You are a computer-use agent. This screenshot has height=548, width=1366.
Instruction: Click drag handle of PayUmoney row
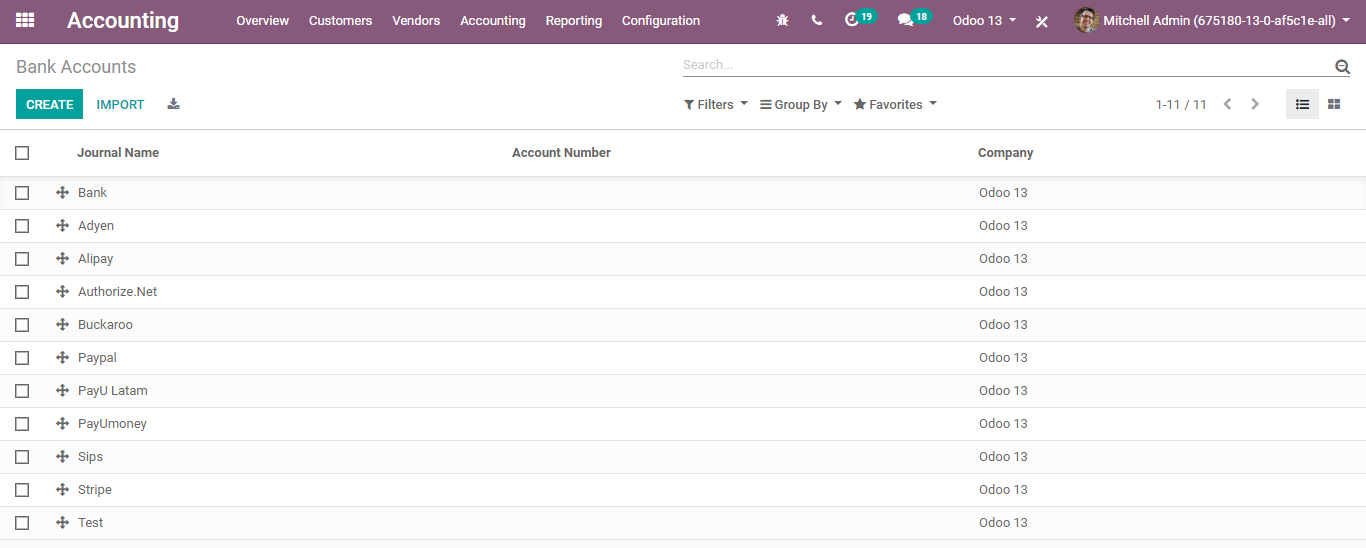(x=62, y=423)
